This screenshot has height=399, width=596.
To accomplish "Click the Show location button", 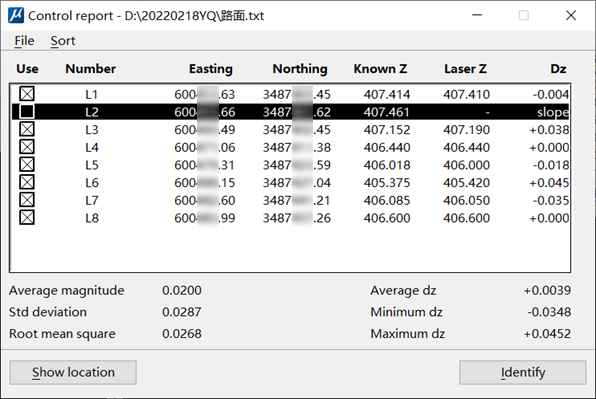I will pyautogui.click(x=73, y=372).
